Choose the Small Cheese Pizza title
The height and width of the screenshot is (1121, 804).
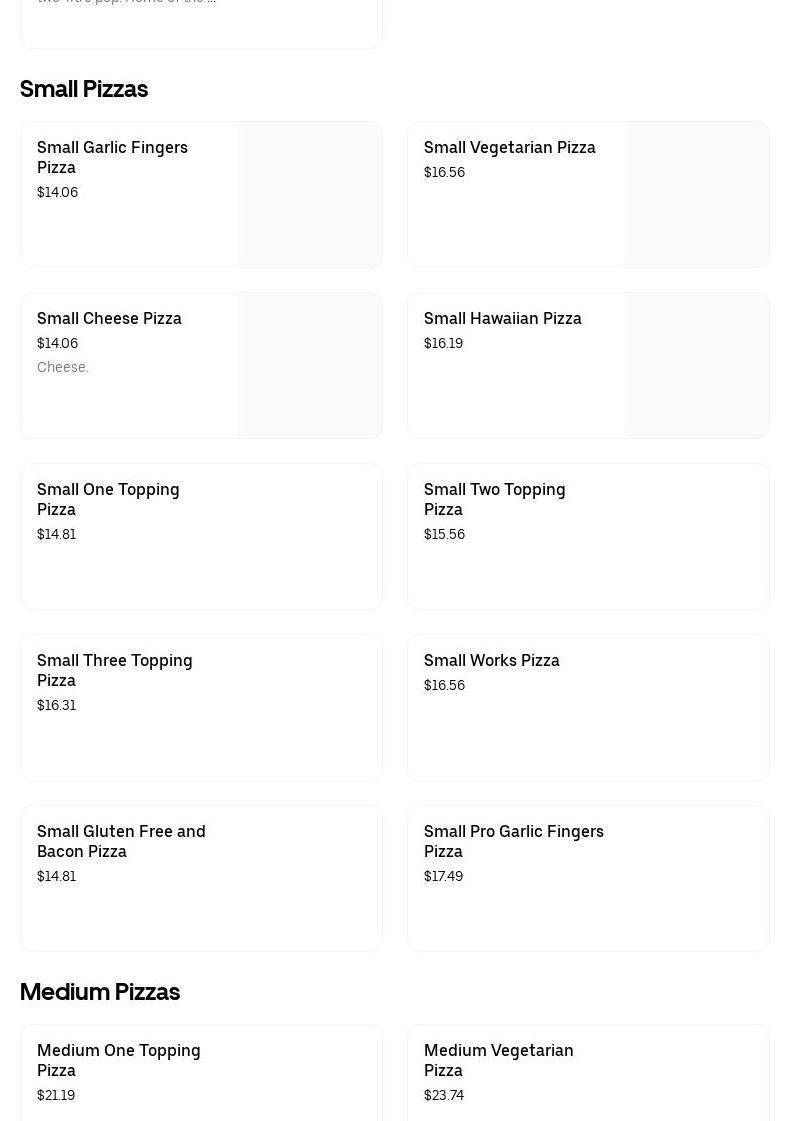coord(109,318)
